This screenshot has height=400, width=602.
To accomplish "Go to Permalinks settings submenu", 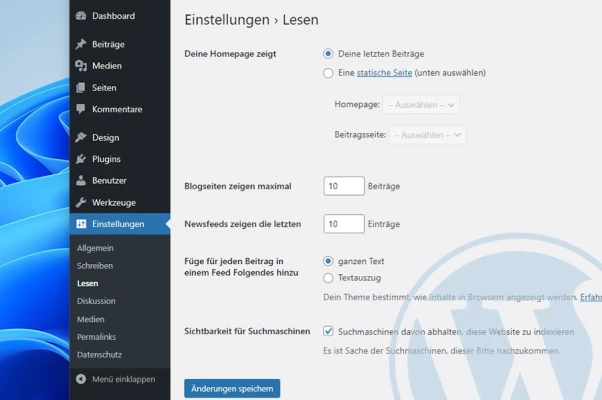I will click(x=96, y=337).
